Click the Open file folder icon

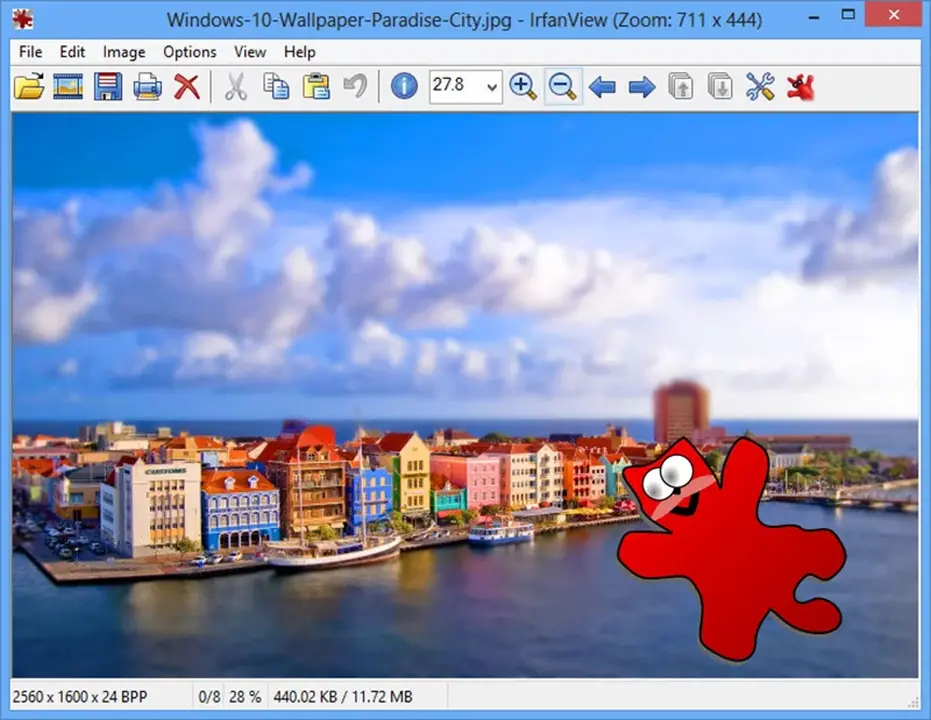[29, 87]
